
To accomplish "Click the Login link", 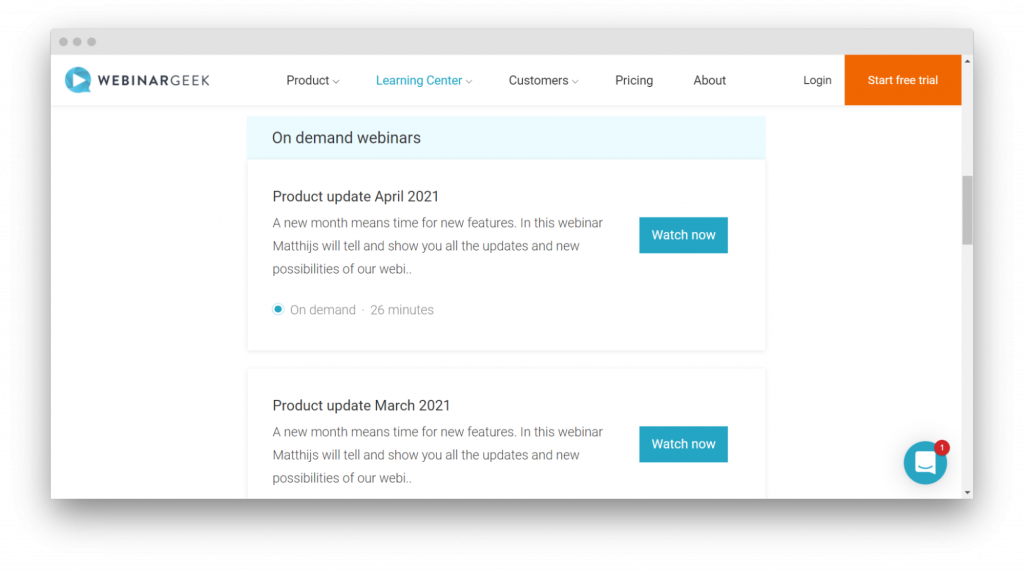I will point(817,81).
